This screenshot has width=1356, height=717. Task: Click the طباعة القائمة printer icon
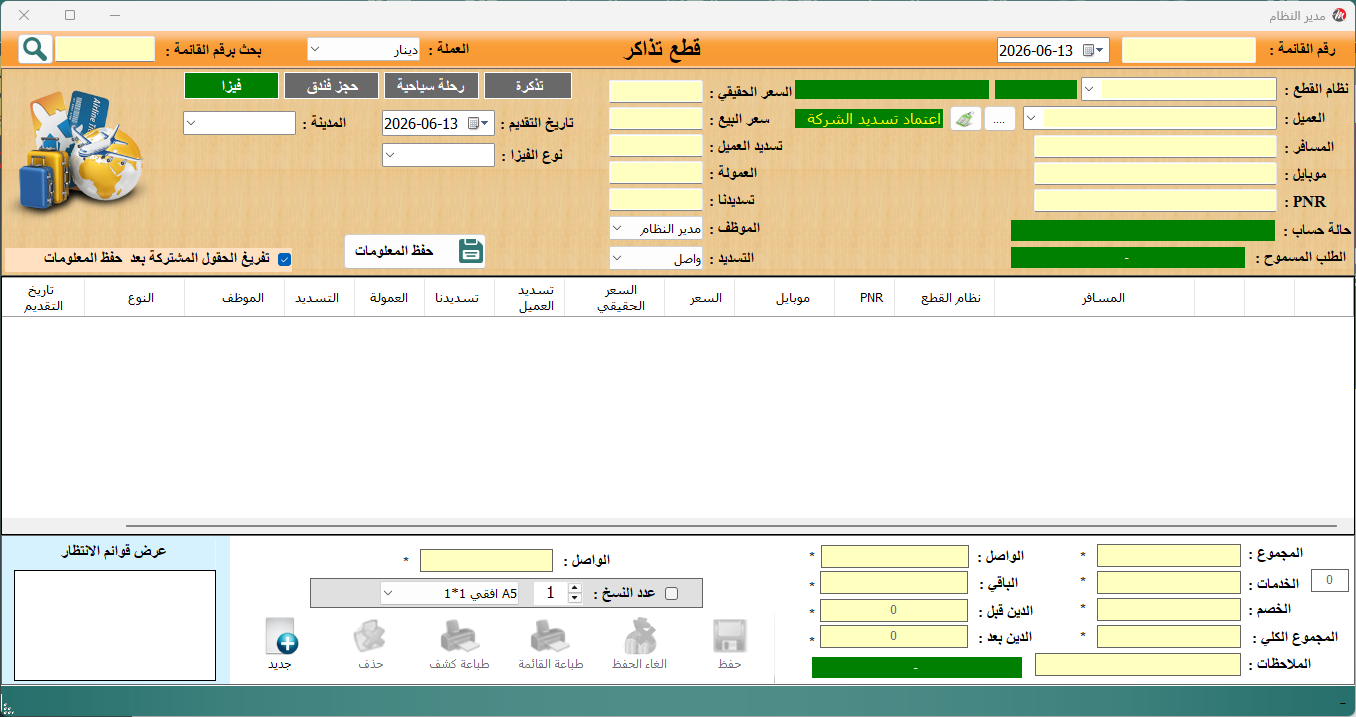coord(550,637)
